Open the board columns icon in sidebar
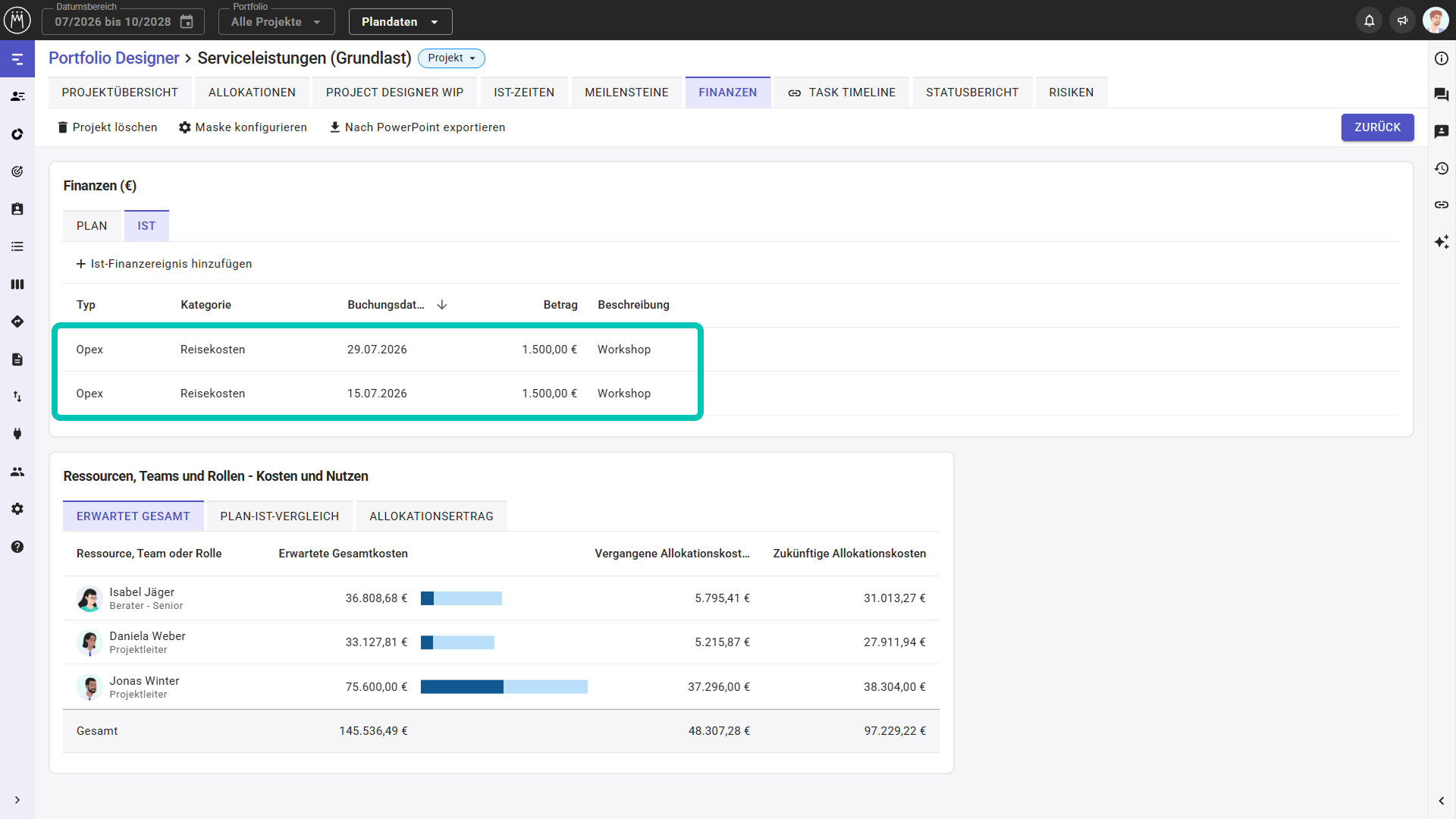Viewport: 1456px width, 819px height. click(17, 284)
